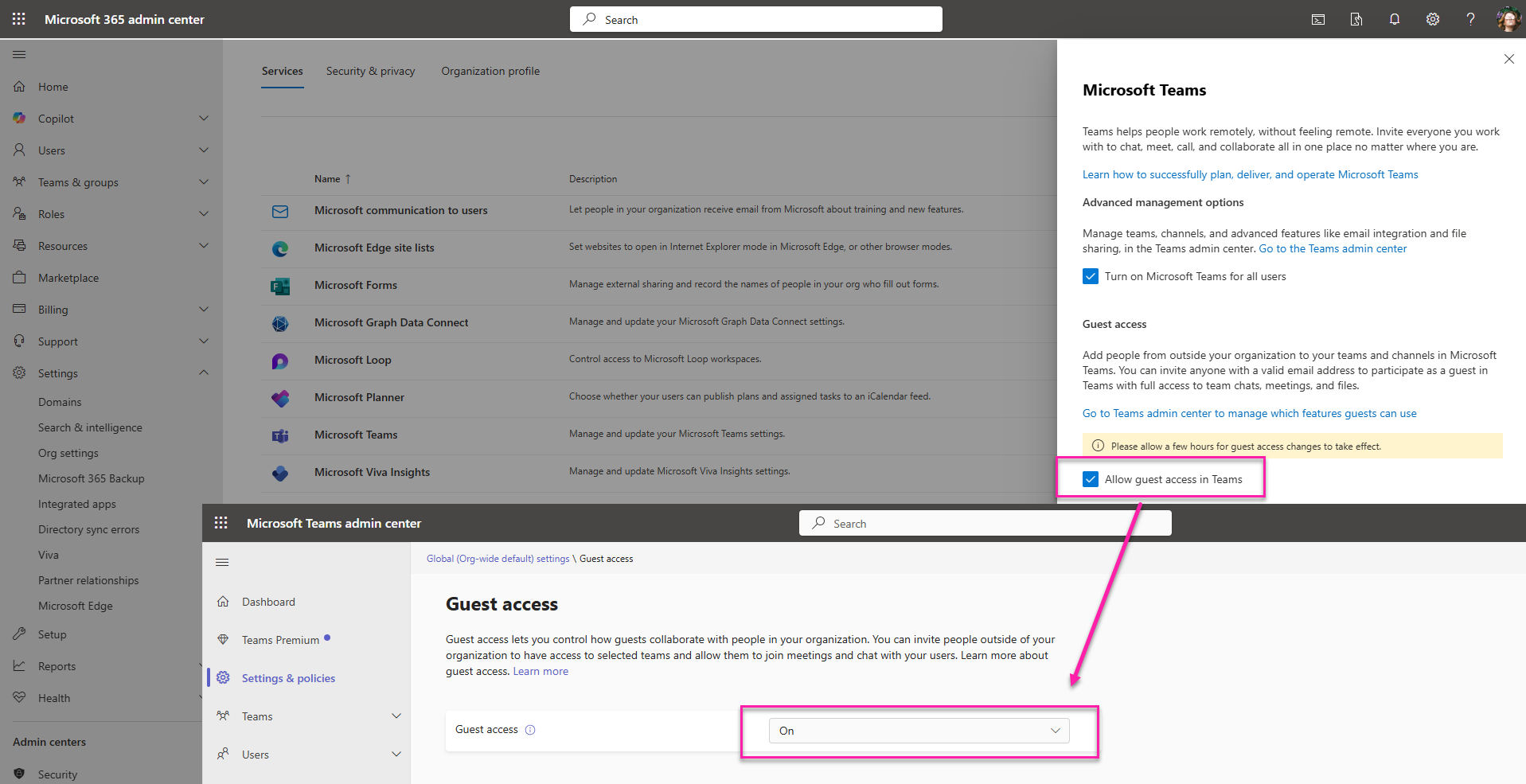Click Learn more link under Guest access
Screen dimensions: 1526x784
click(x=541, y=671)
